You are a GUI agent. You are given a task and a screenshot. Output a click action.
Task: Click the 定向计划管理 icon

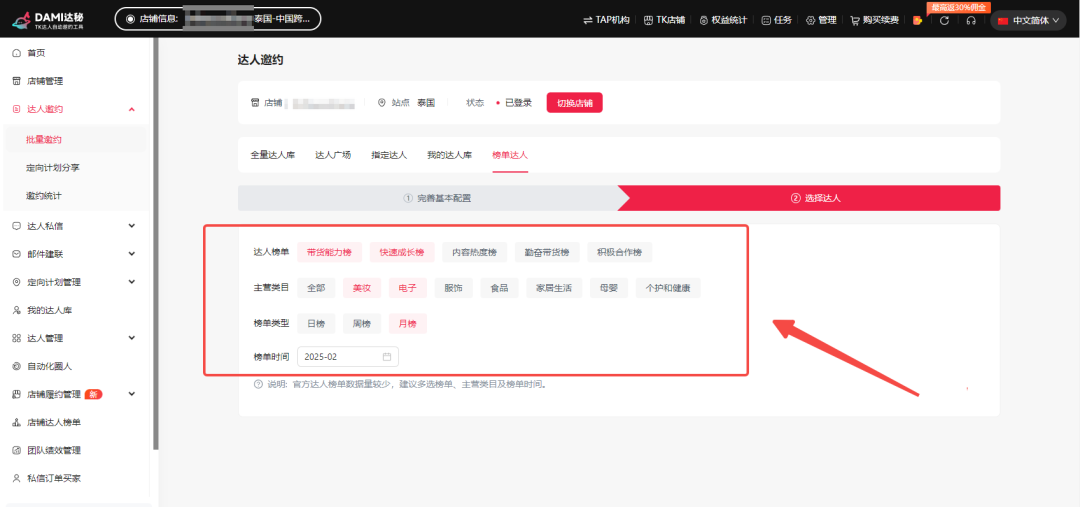(17, 282)
